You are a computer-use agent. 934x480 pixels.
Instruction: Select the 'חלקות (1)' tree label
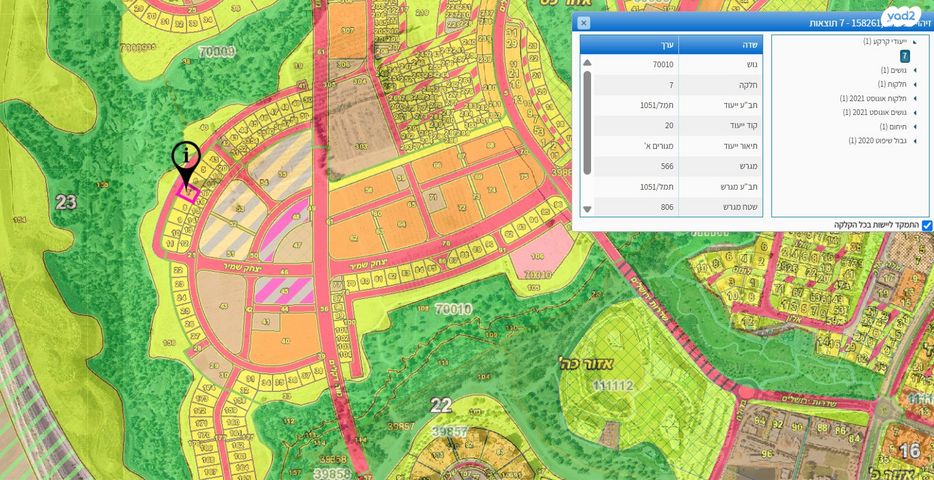click(x=892, y=85)
